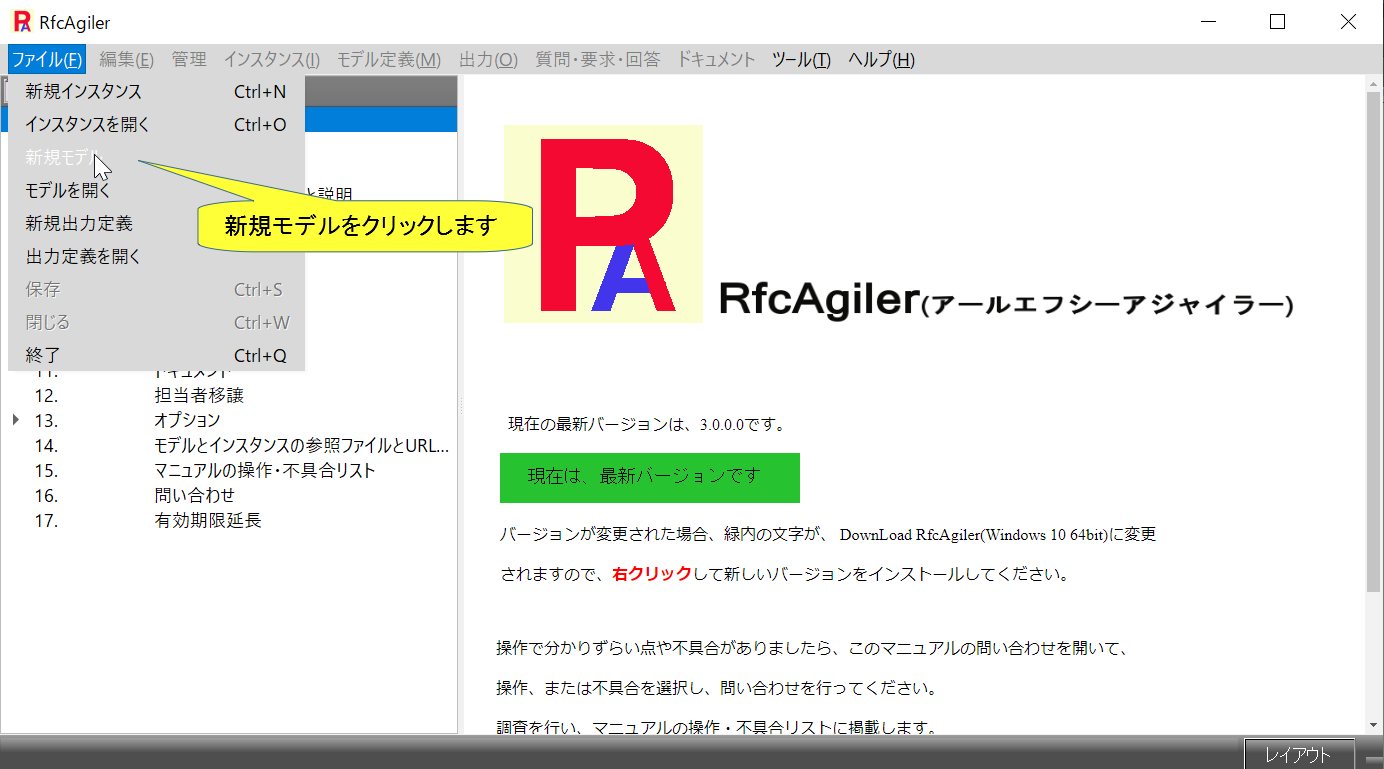Choose 出力定義を開く from the File menu
This screenshot has width=1384, height=769.
point(156,257)
